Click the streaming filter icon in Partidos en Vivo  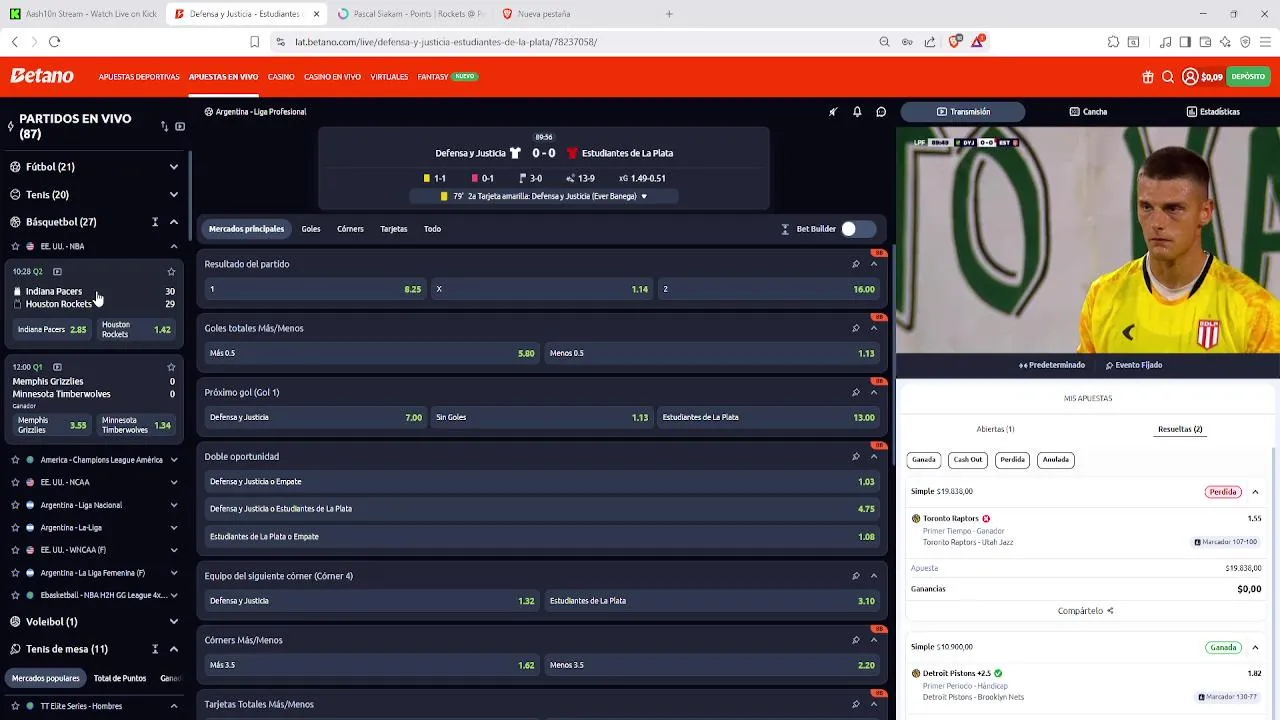[x=180, y=126]
